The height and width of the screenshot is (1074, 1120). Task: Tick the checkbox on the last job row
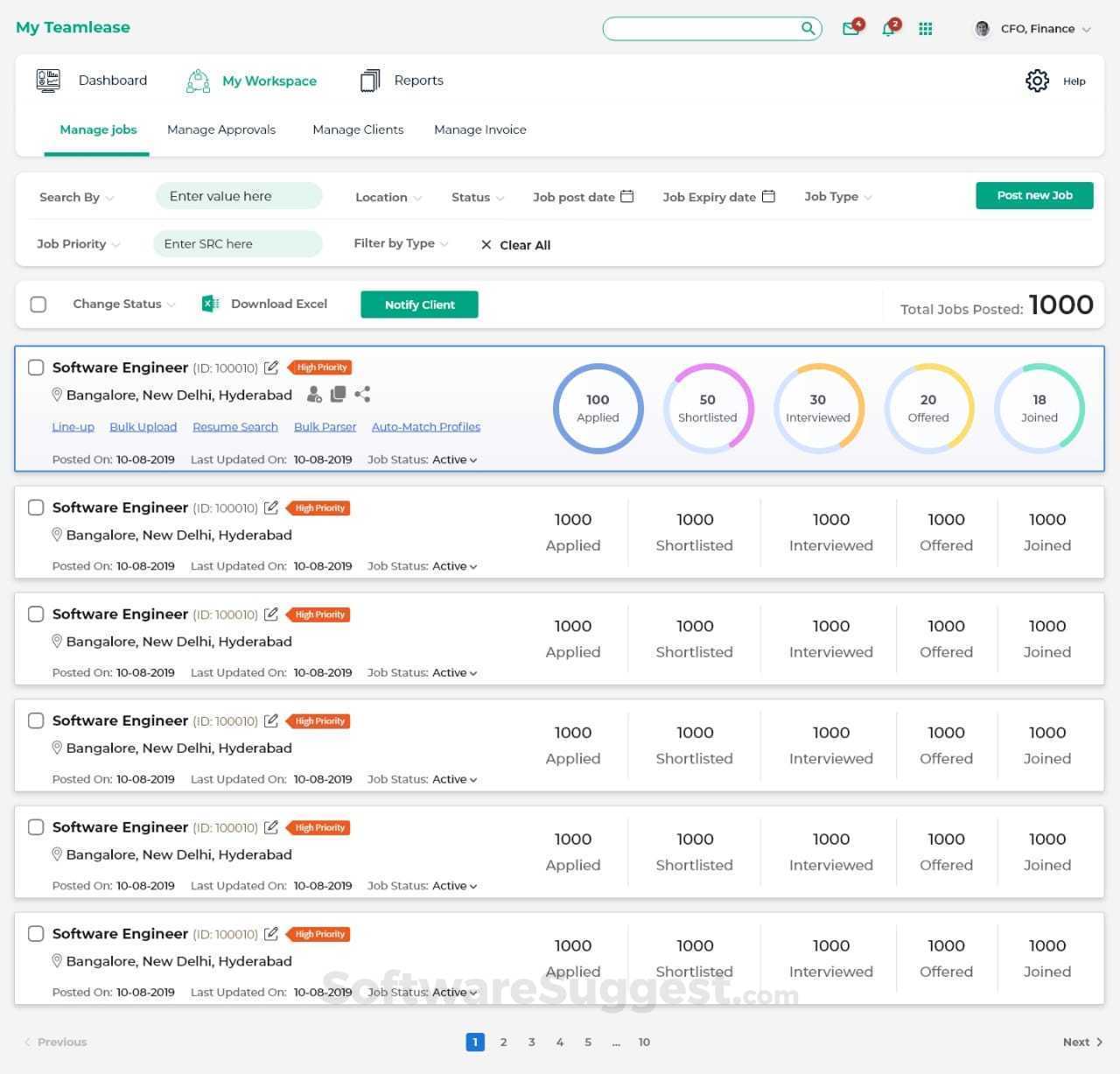[36, 933]
